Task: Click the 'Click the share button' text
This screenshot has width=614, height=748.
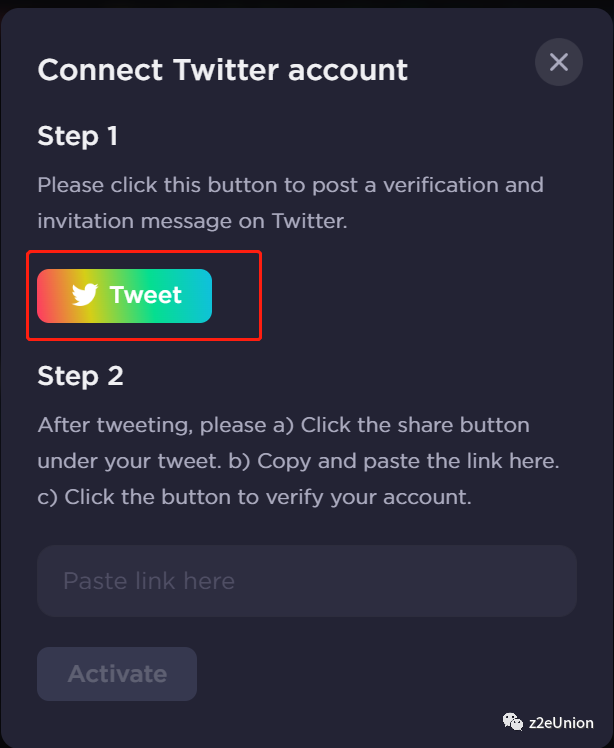Action: (x=413, y=425)
